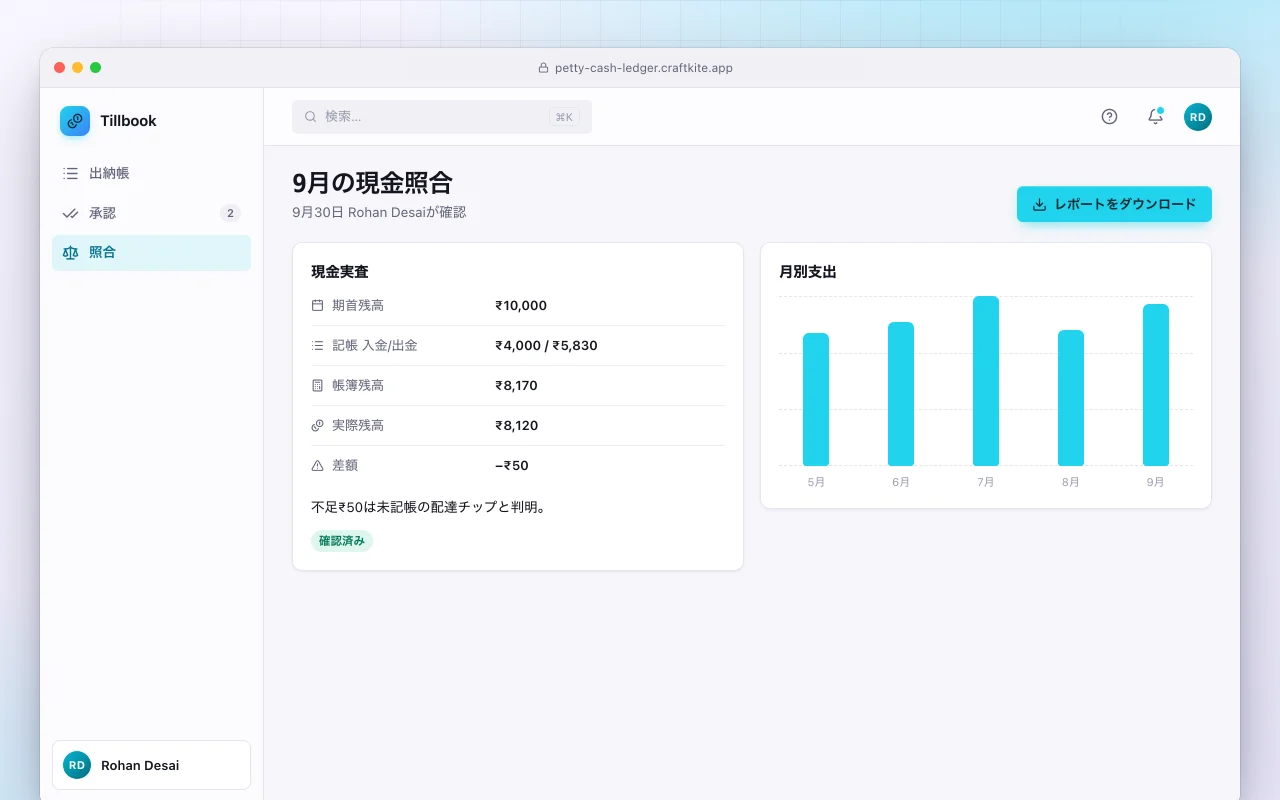Click the 9月の現金照合 page heading
Image resolution: width=1280 pixels, height=800 pixels.
point(372,183)
